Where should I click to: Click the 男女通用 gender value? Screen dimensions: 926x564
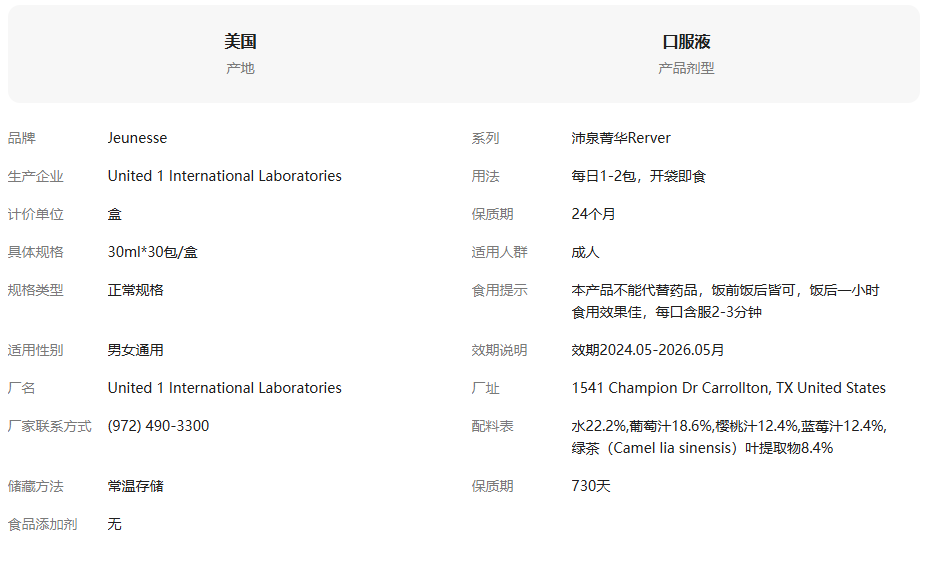pyautogui.click(x=135, y=350)
